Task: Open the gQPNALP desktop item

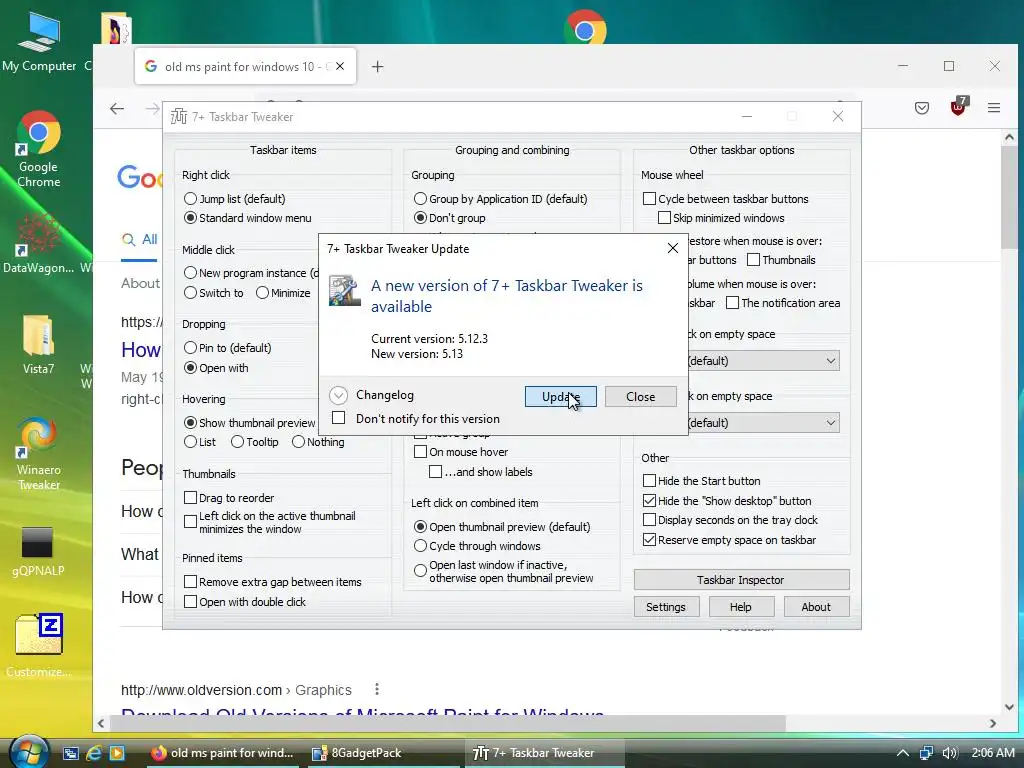Action: 37,551
